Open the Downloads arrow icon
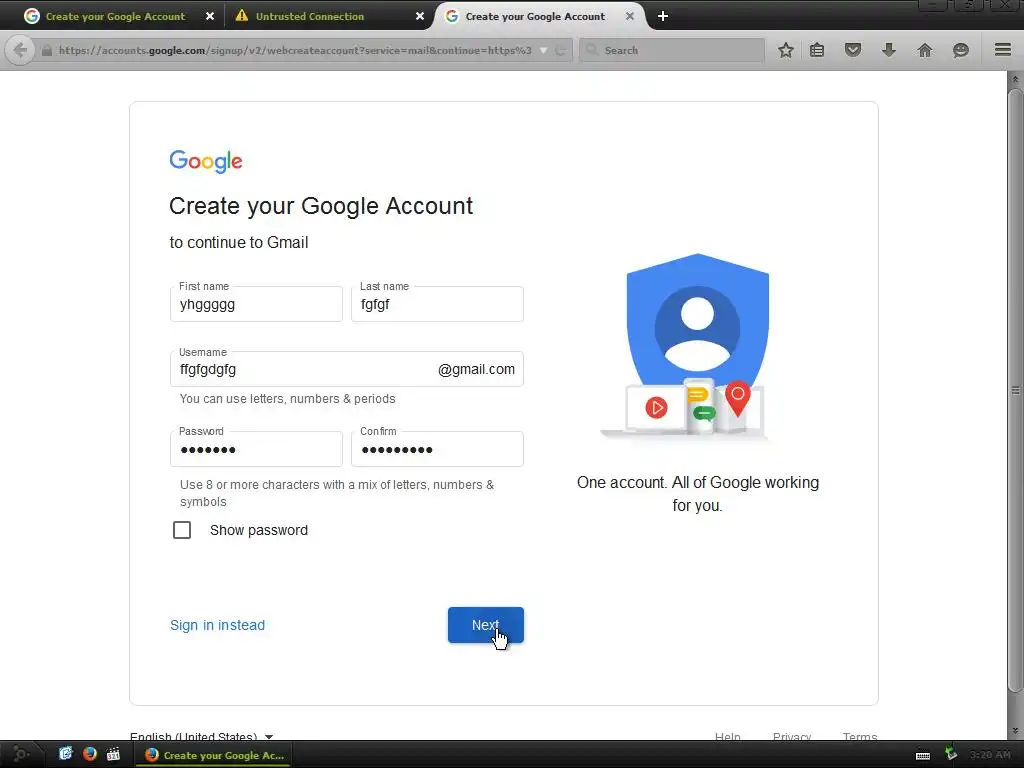Screen dimensions: 1024x768 pyautogui.click(x=889, y=50)
